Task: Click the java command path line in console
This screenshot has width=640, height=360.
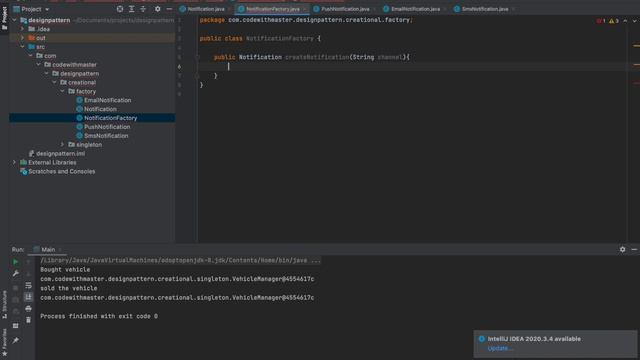Action: click(x=180, y=260)
